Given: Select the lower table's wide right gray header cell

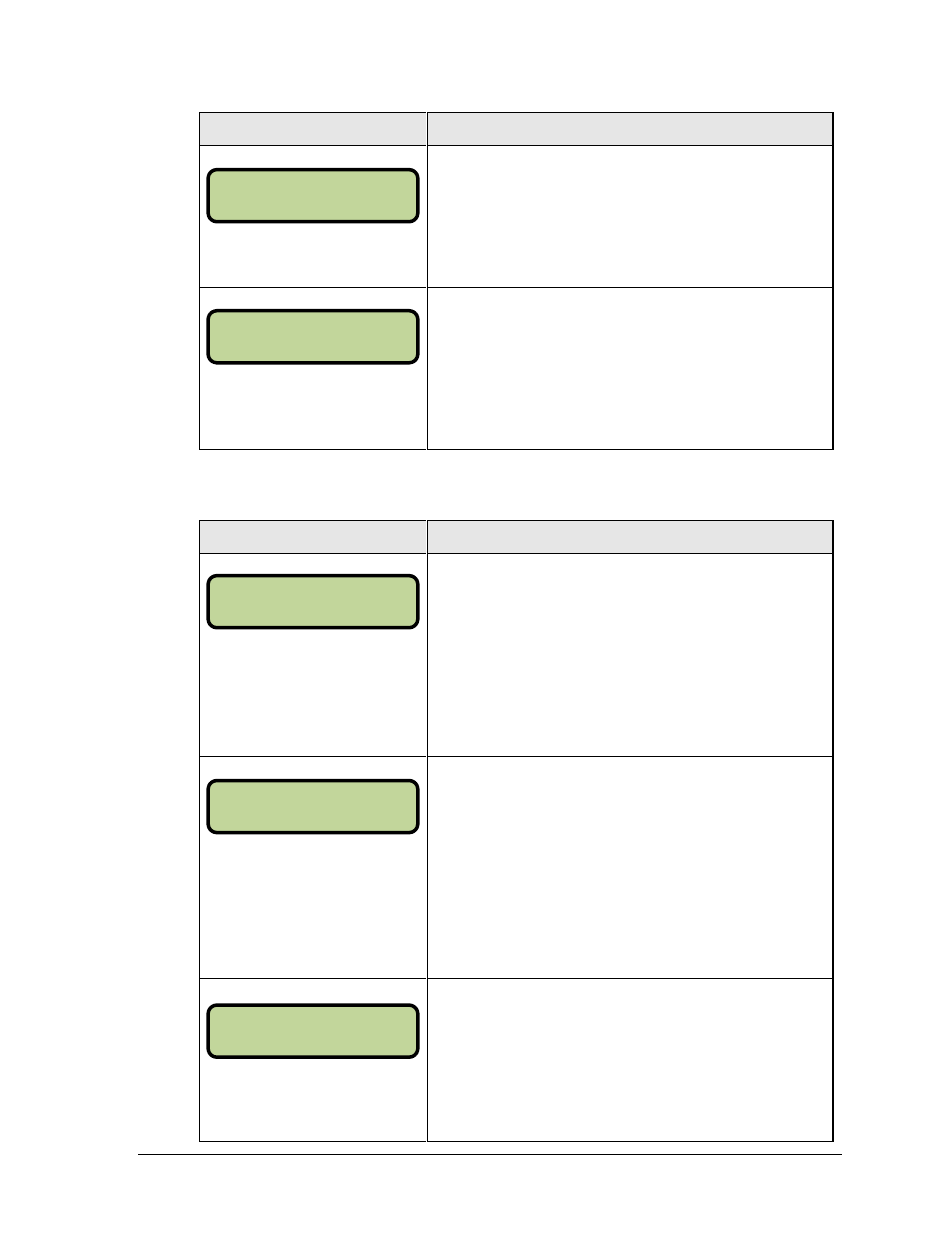Looking at the screenshot, I should click(630, 536).
